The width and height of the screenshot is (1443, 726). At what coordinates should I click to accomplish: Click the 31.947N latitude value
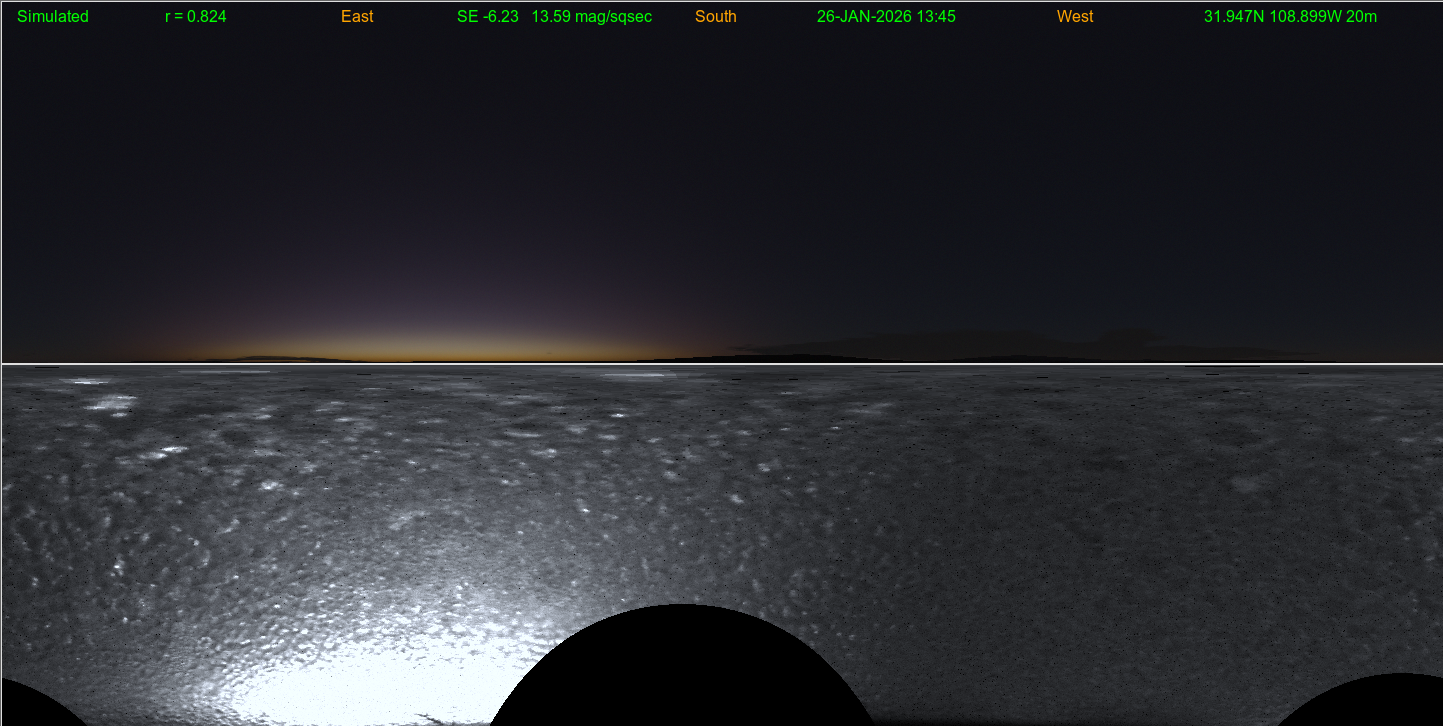coord(1234,17)
